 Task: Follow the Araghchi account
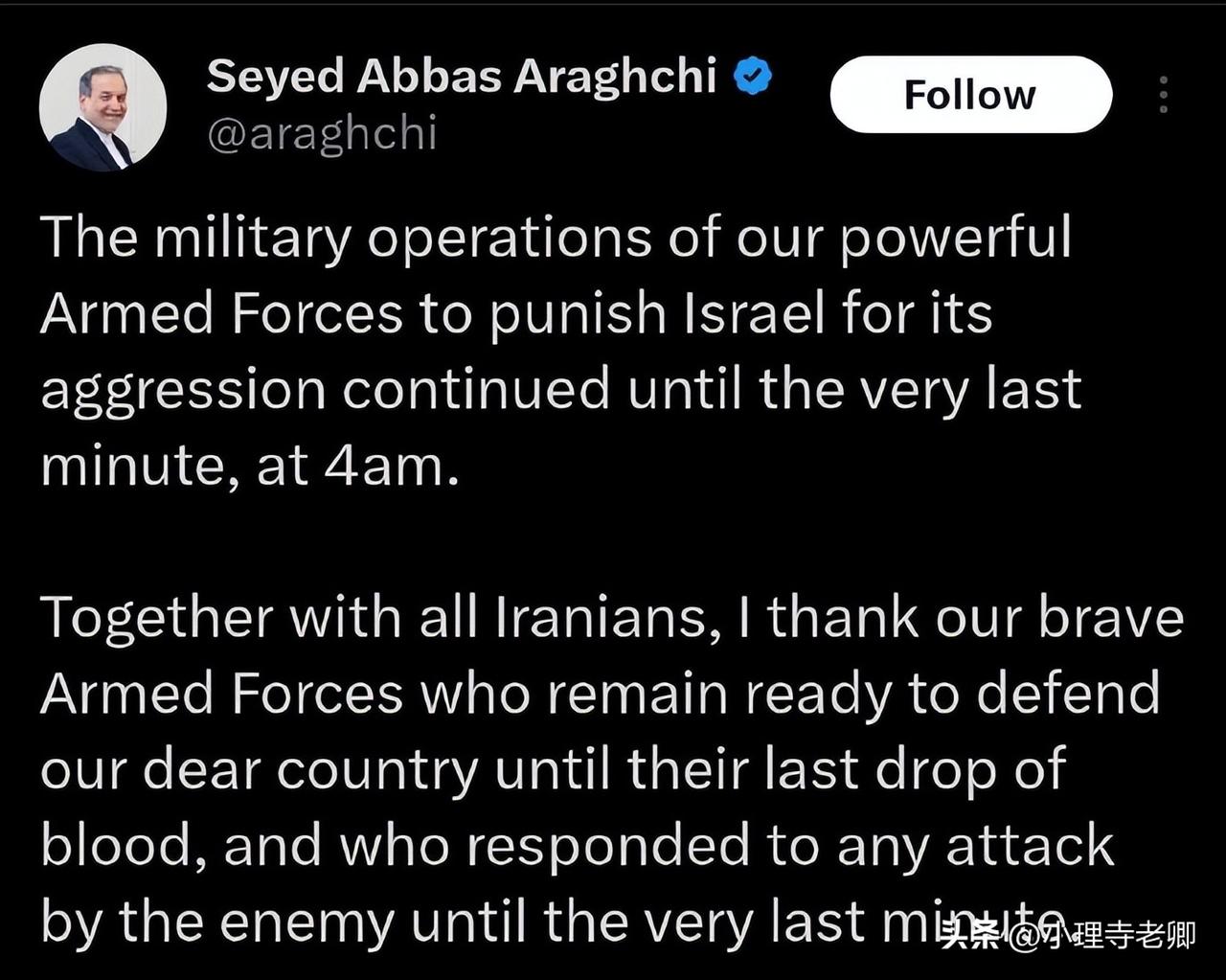pos(970,94)
